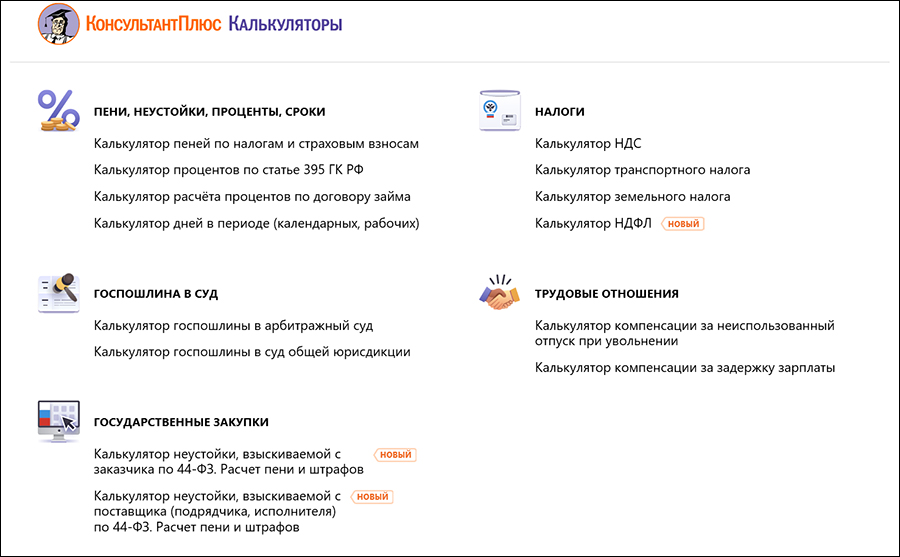
Task: Click the percent and coins icon
Action: pos(59,110)
